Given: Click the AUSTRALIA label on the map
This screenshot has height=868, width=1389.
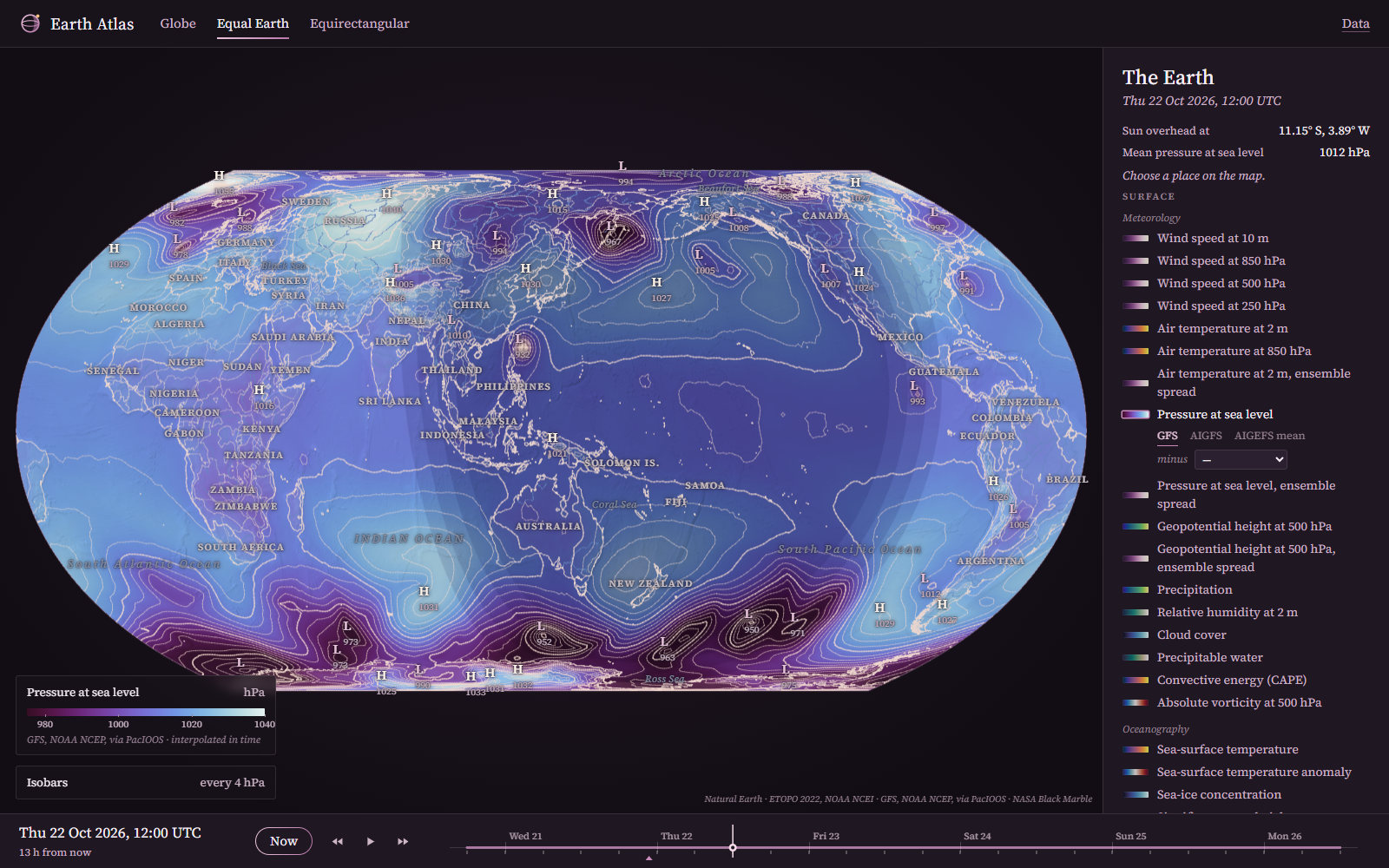Looking at the screenshot, I should (549, 526).
